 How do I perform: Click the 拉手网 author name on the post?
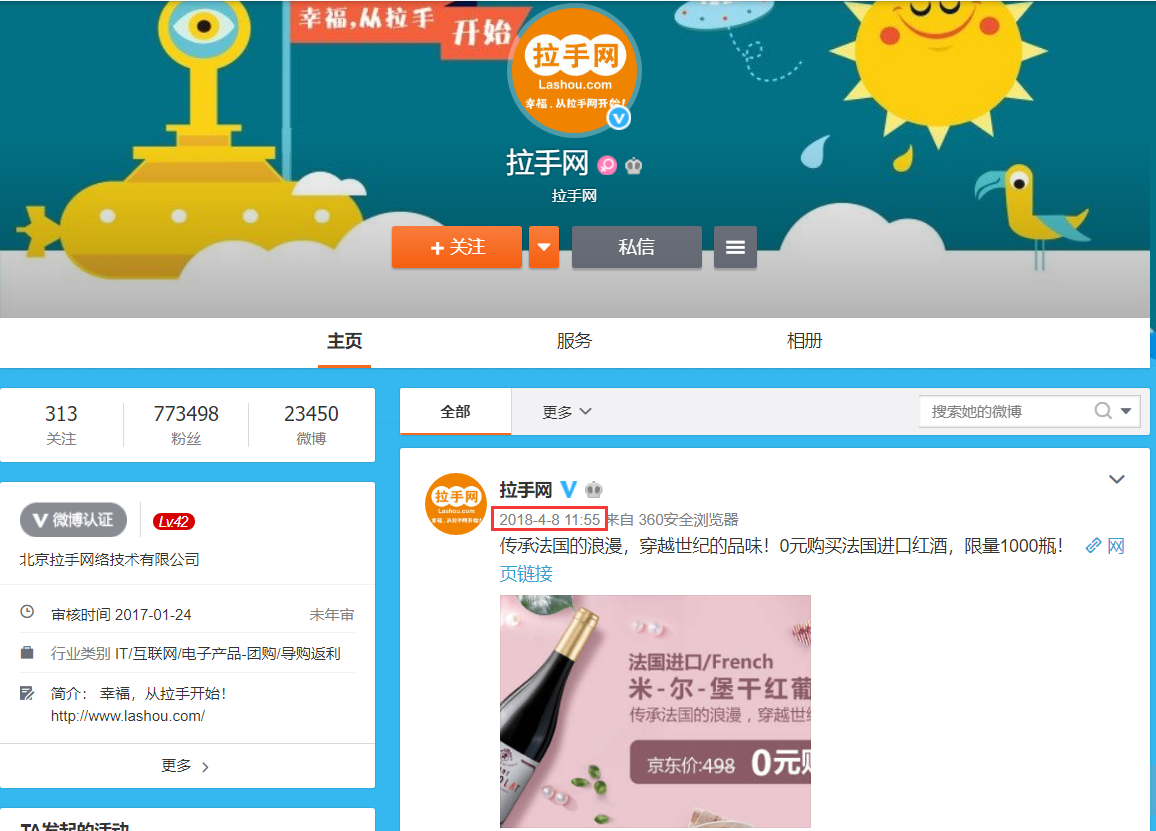pos(526,490)
